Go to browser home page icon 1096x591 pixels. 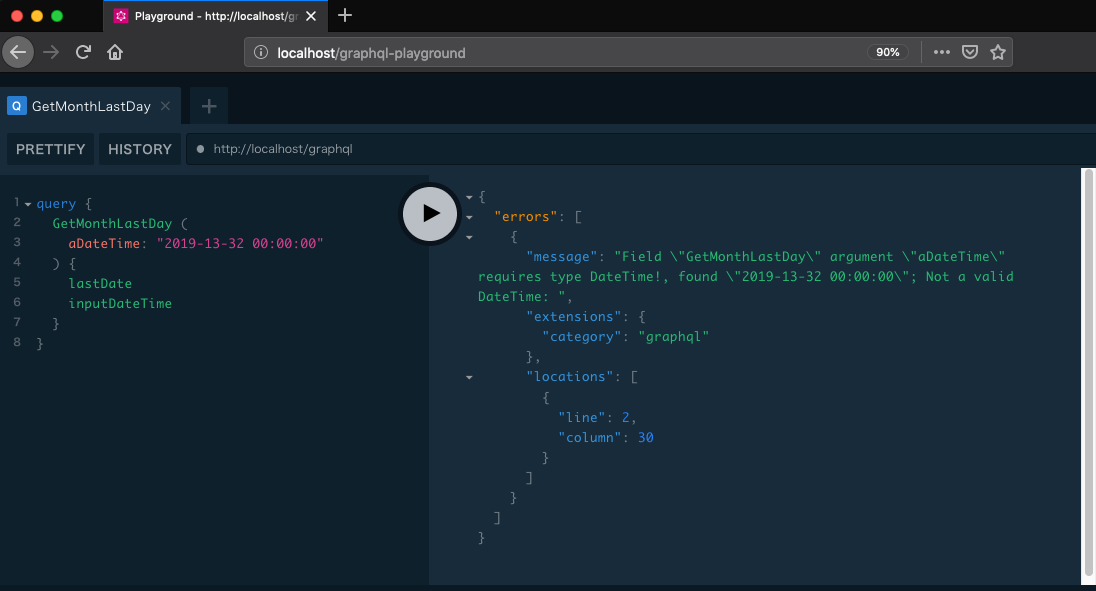[115, 52]
